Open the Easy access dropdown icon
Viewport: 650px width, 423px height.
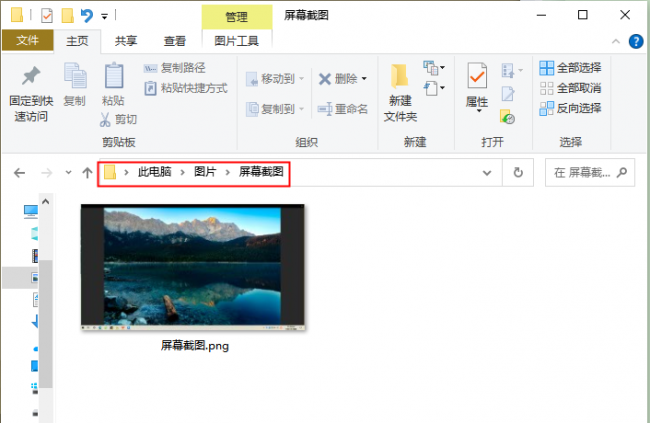point(434,88)
